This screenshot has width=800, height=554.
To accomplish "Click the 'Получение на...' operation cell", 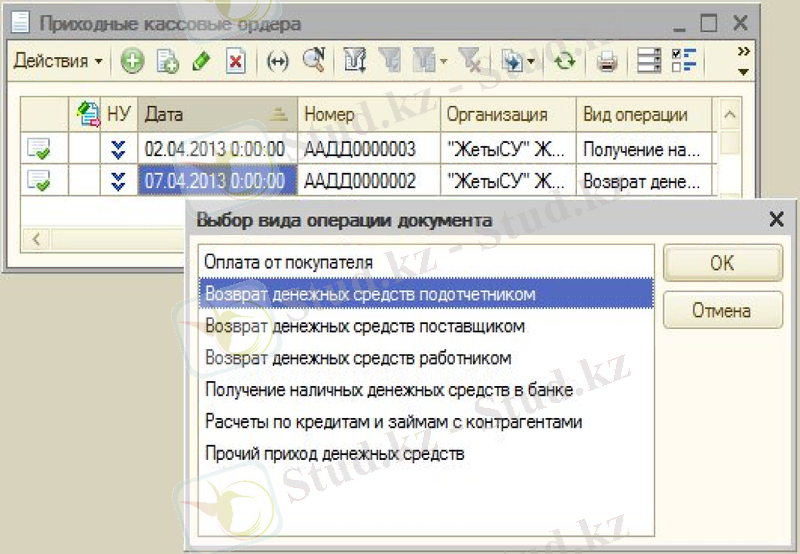I will [644, 149].
